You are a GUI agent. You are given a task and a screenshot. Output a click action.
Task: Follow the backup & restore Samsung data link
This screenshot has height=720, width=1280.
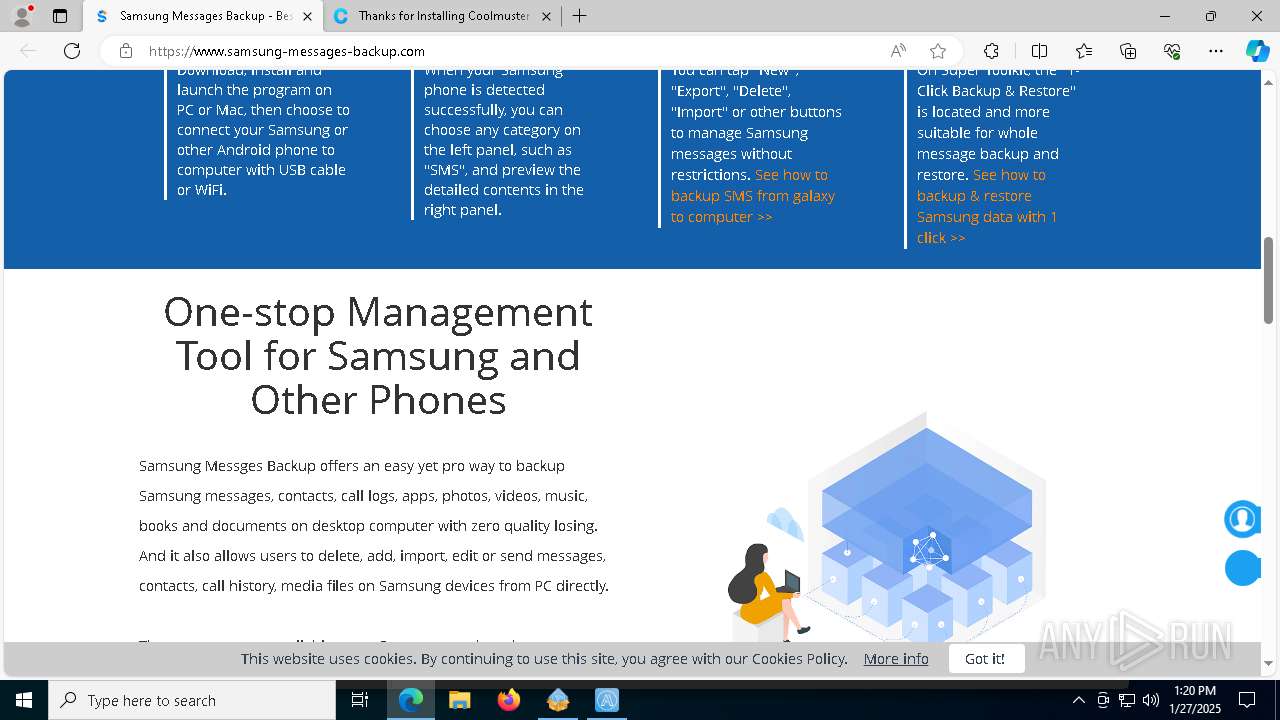coord(987,206)
